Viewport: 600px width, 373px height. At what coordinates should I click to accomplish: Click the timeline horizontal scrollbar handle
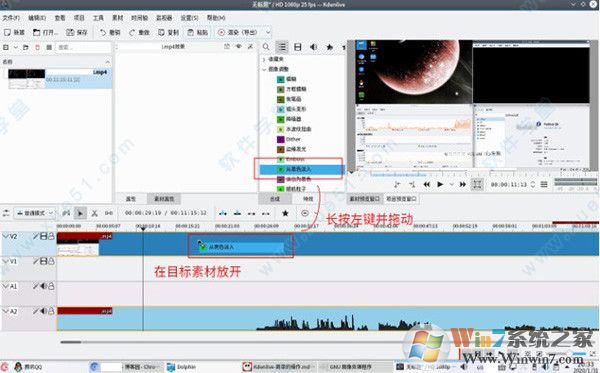click(x=71, y=342)
